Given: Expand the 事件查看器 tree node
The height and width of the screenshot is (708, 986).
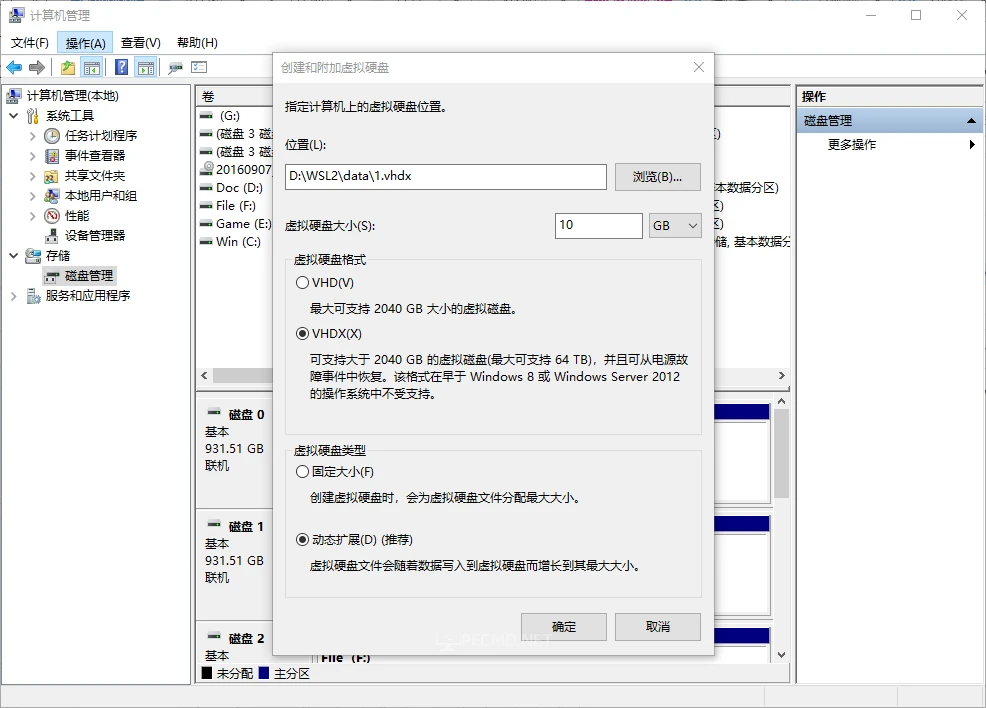Looking at the screenshot, I should coord(33,156).
